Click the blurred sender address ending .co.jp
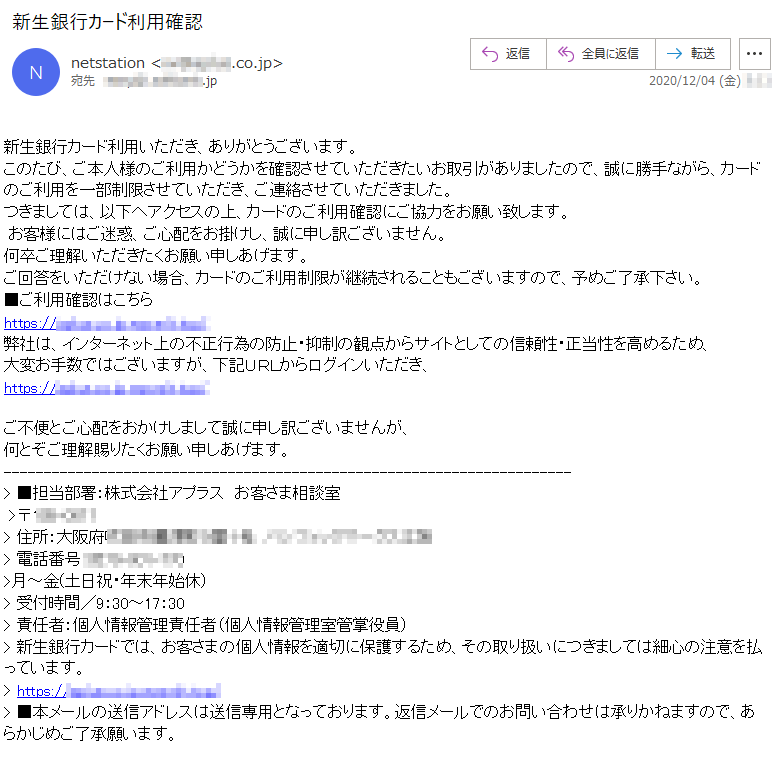778x757 pixels. click(x=217, y=63)
